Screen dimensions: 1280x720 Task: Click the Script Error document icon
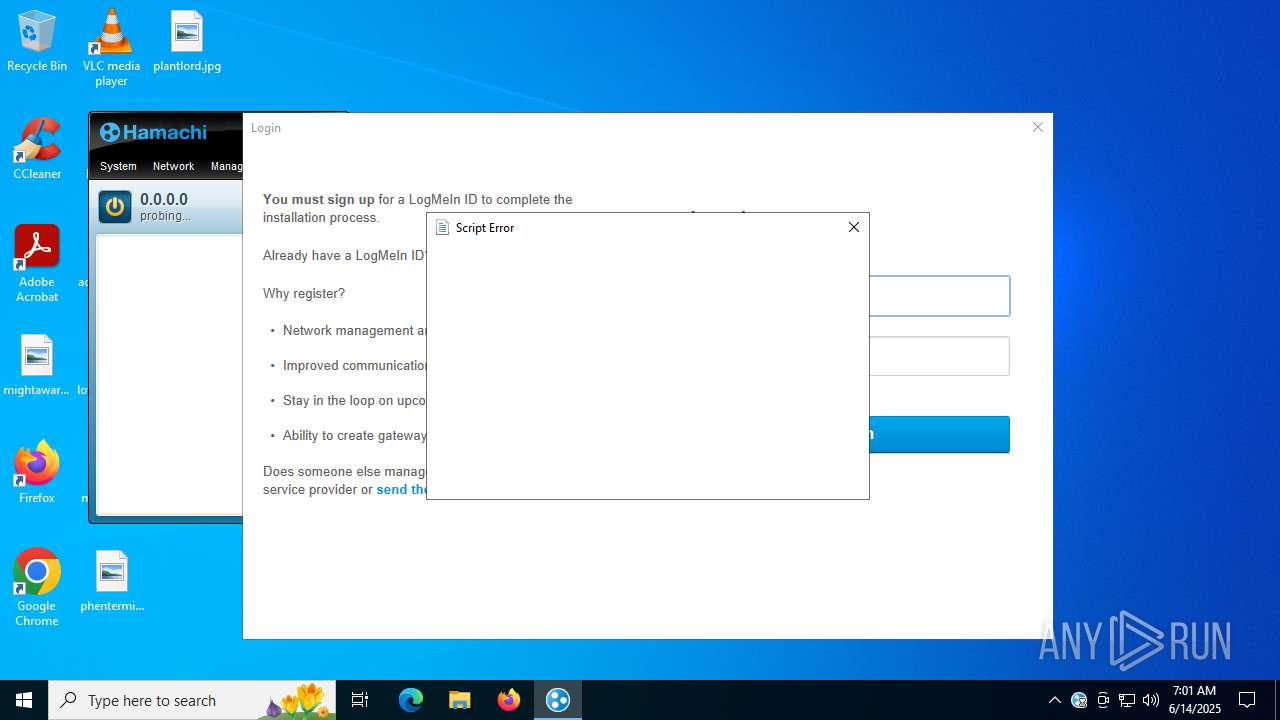pos(443,227)
